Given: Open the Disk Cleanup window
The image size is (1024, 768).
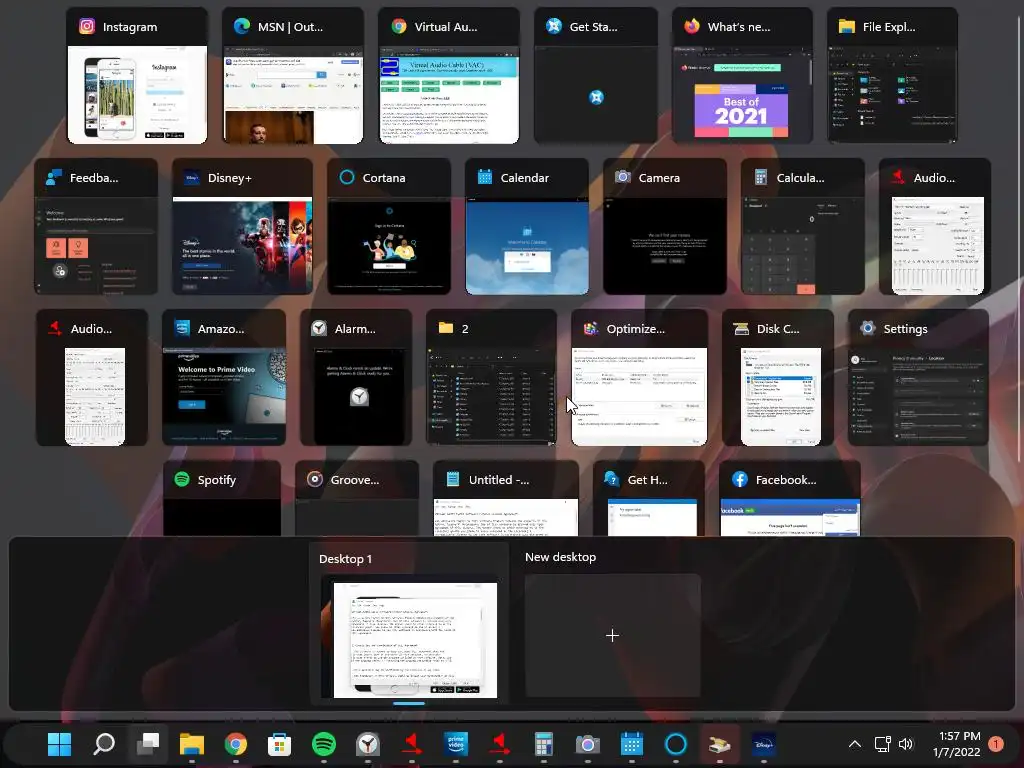Looking at the screenshot, I should coord(778,377).
